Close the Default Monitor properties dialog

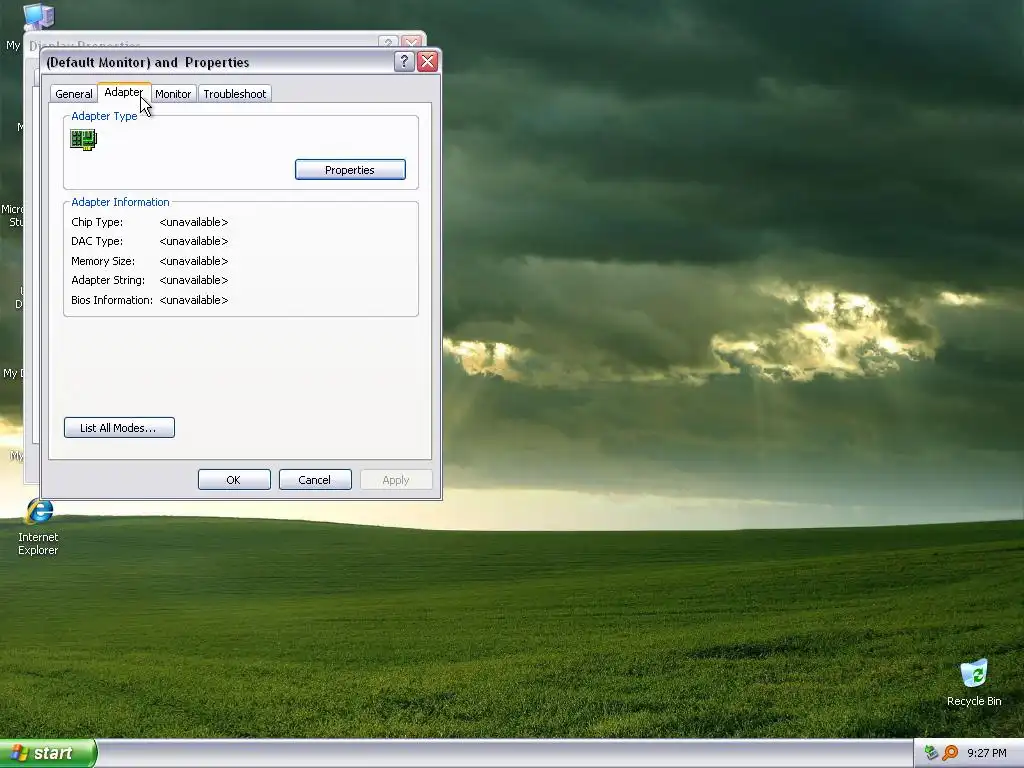pyautogui.click(x=428, y=61)
